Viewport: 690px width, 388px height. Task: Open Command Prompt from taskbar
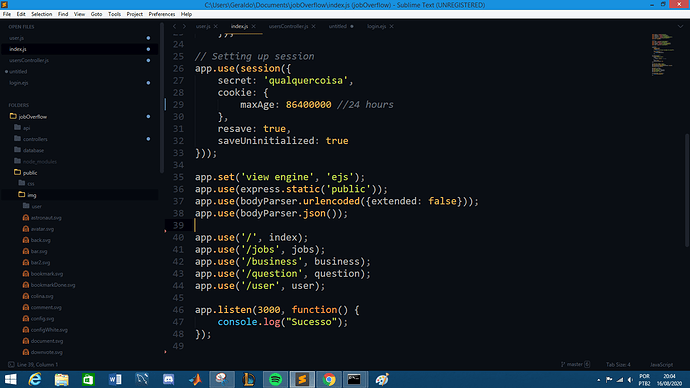pos(354,379)
